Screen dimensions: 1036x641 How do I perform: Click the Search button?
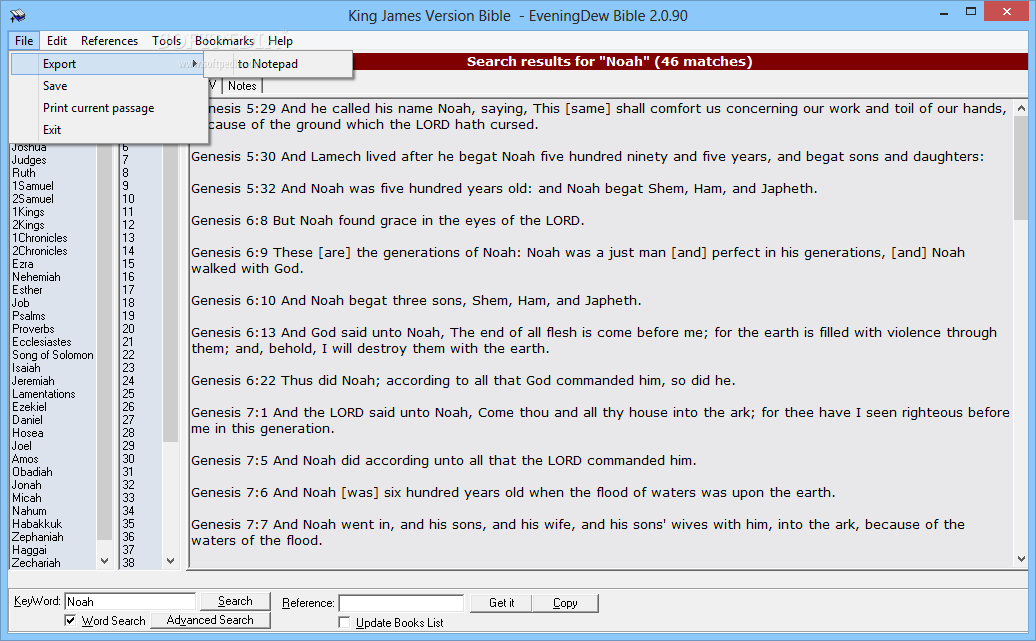click(x=235, y=601)
